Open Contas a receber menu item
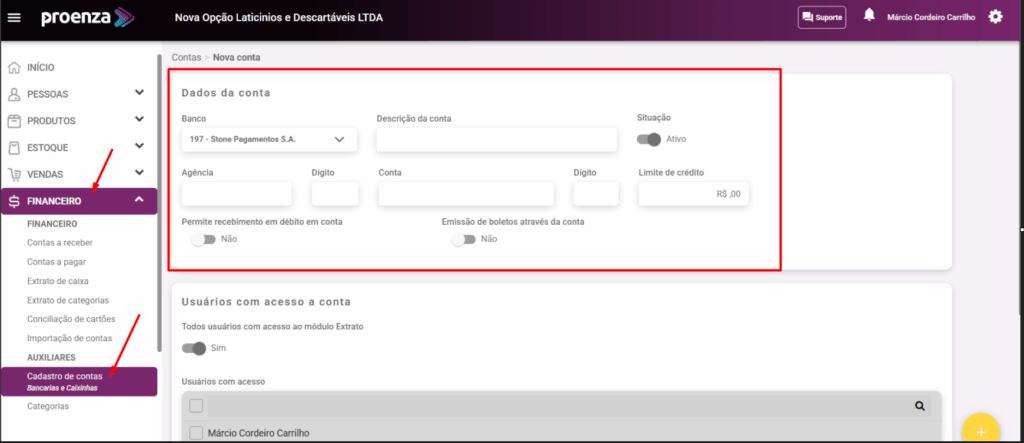Image resolution: width=1024 pixels, height=443 pixels. [x=60, y=243]
